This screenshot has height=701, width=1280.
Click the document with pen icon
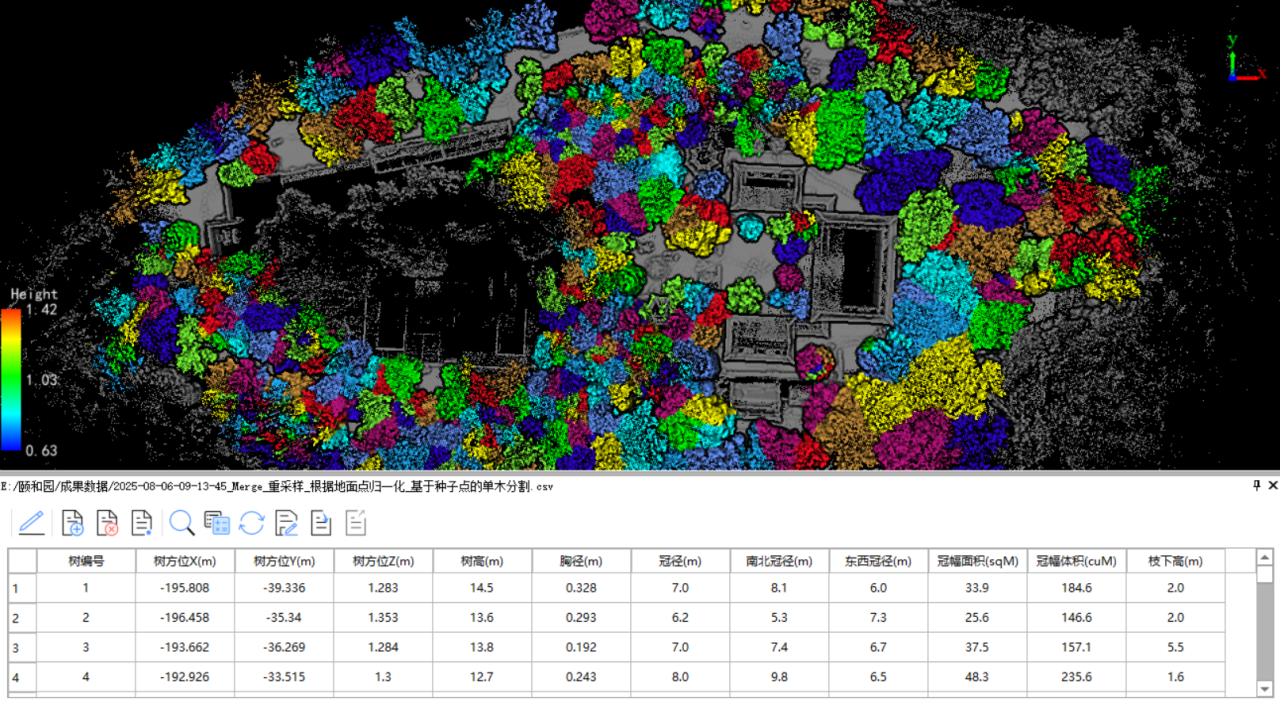[x=287, y=522]
